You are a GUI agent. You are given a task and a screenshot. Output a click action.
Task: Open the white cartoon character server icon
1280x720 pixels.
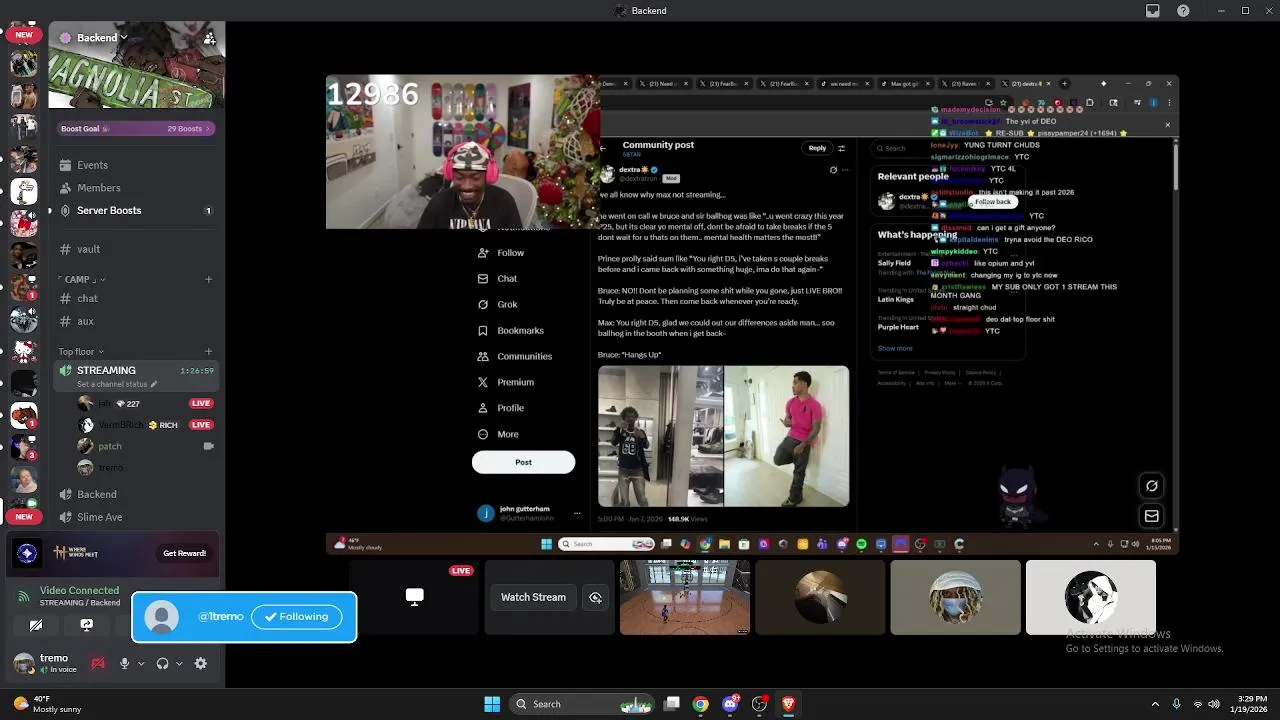[24, 191]
